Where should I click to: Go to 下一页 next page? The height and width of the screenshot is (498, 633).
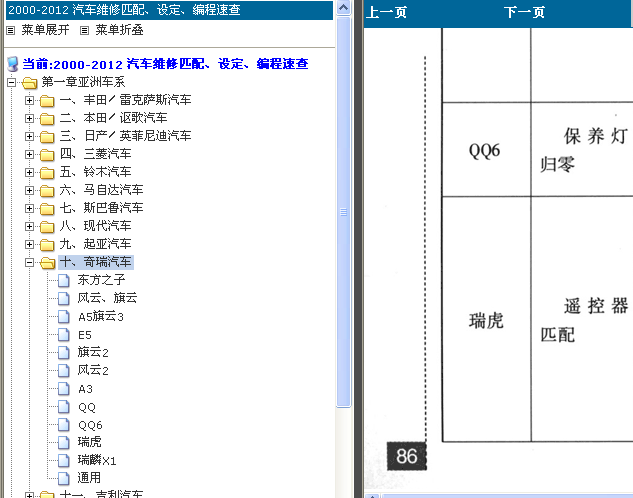tap(524, 12)
